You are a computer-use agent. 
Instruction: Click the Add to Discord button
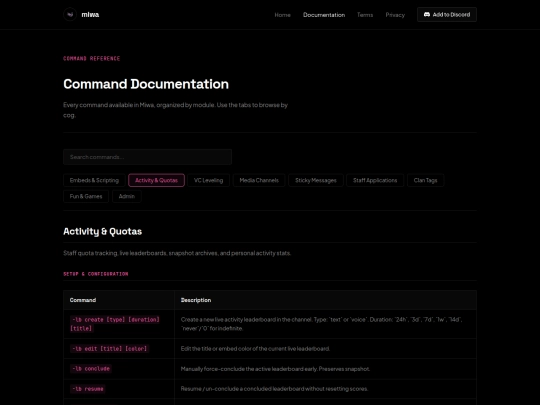tap(447, 14)
